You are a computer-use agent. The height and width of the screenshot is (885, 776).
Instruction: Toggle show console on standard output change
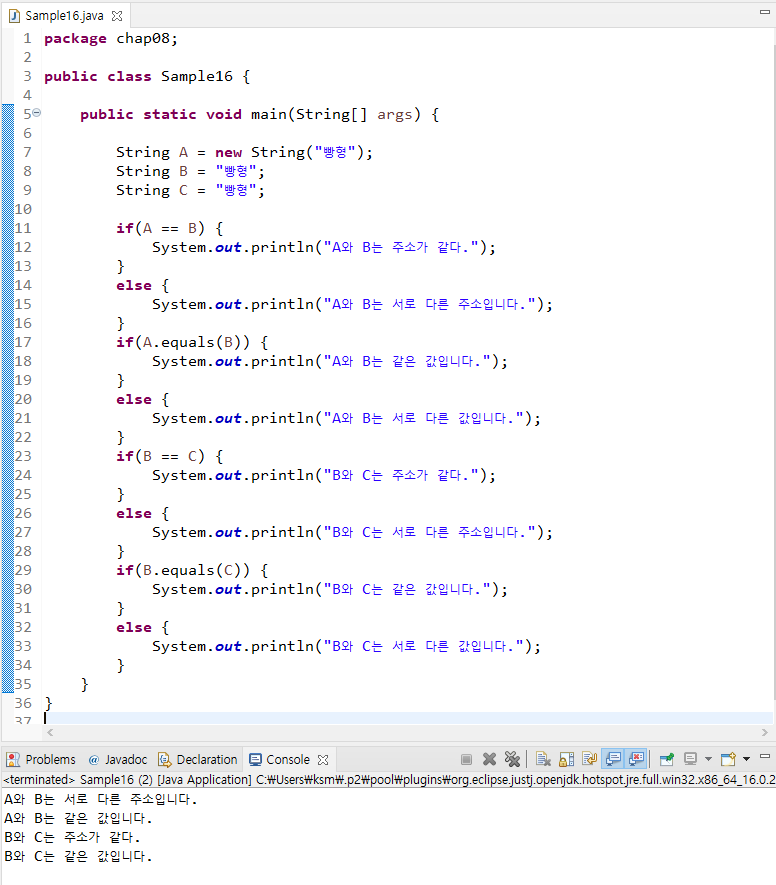point(613,759)
